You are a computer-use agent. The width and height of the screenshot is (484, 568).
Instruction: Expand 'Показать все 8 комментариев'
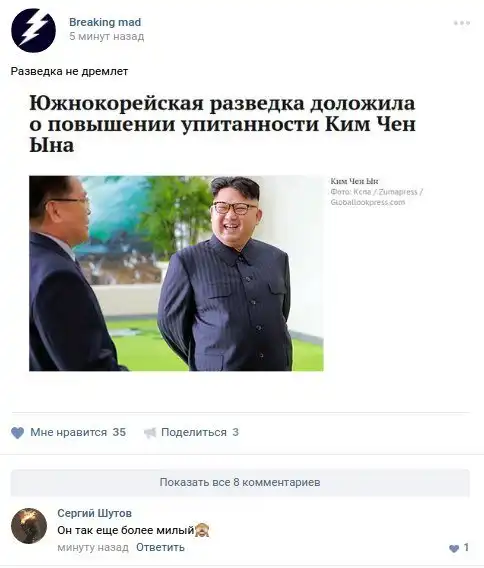tap(240, 483)
